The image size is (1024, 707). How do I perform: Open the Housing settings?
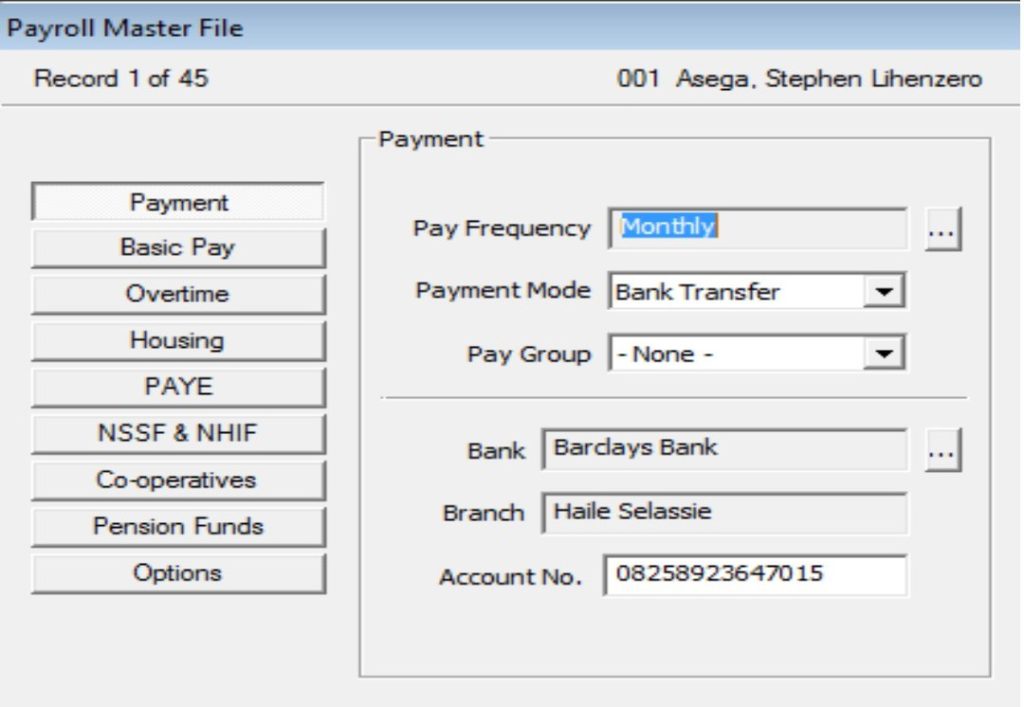point(177,340)
